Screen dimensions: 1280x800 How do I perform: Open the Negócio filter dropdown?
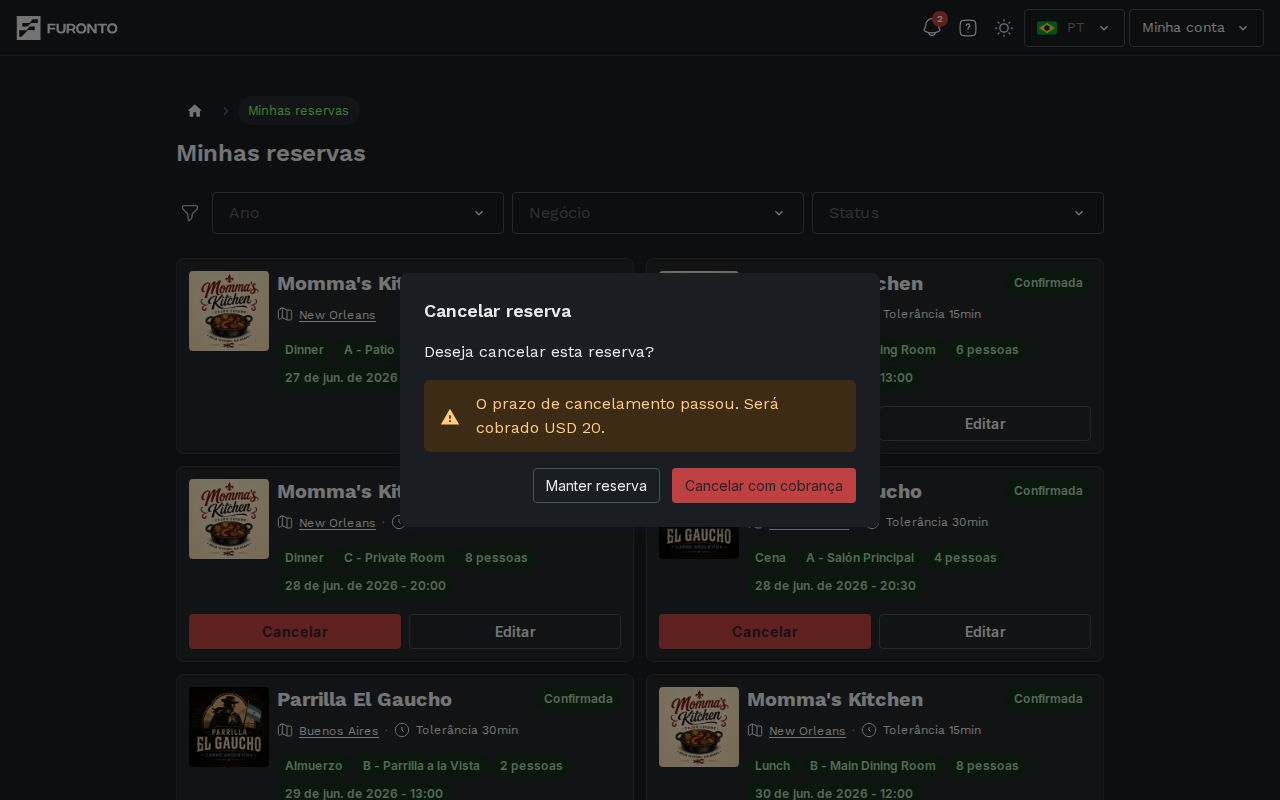point(658,213)
